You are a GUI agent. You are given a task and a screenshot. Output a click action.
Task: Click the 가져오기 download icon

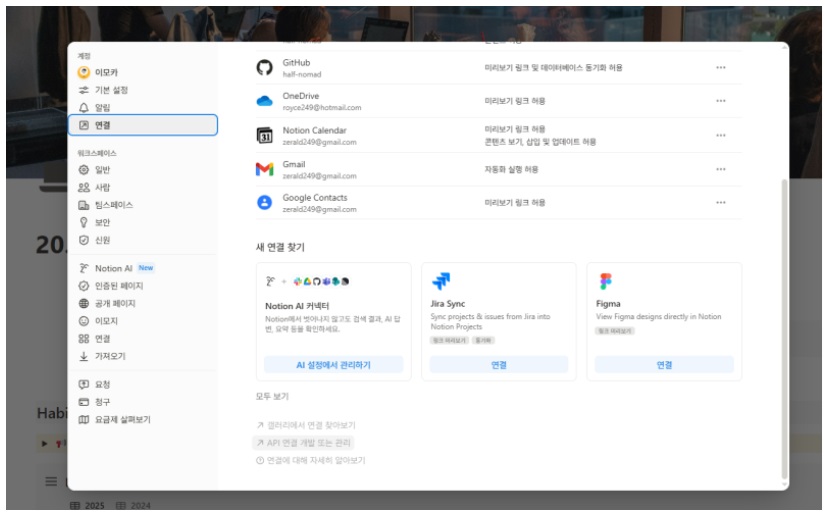pyautogui.click(x=84, y=356)
